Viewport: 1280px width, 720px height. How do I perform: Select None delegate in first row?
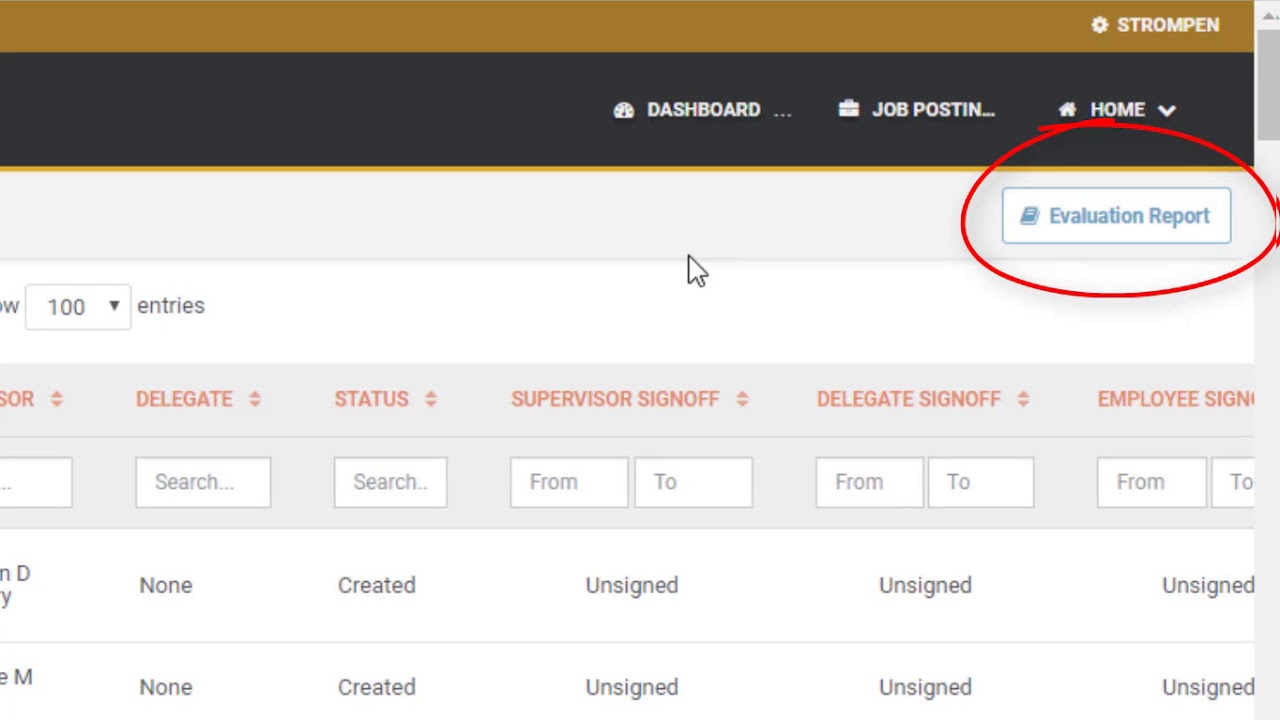(166, 585)
